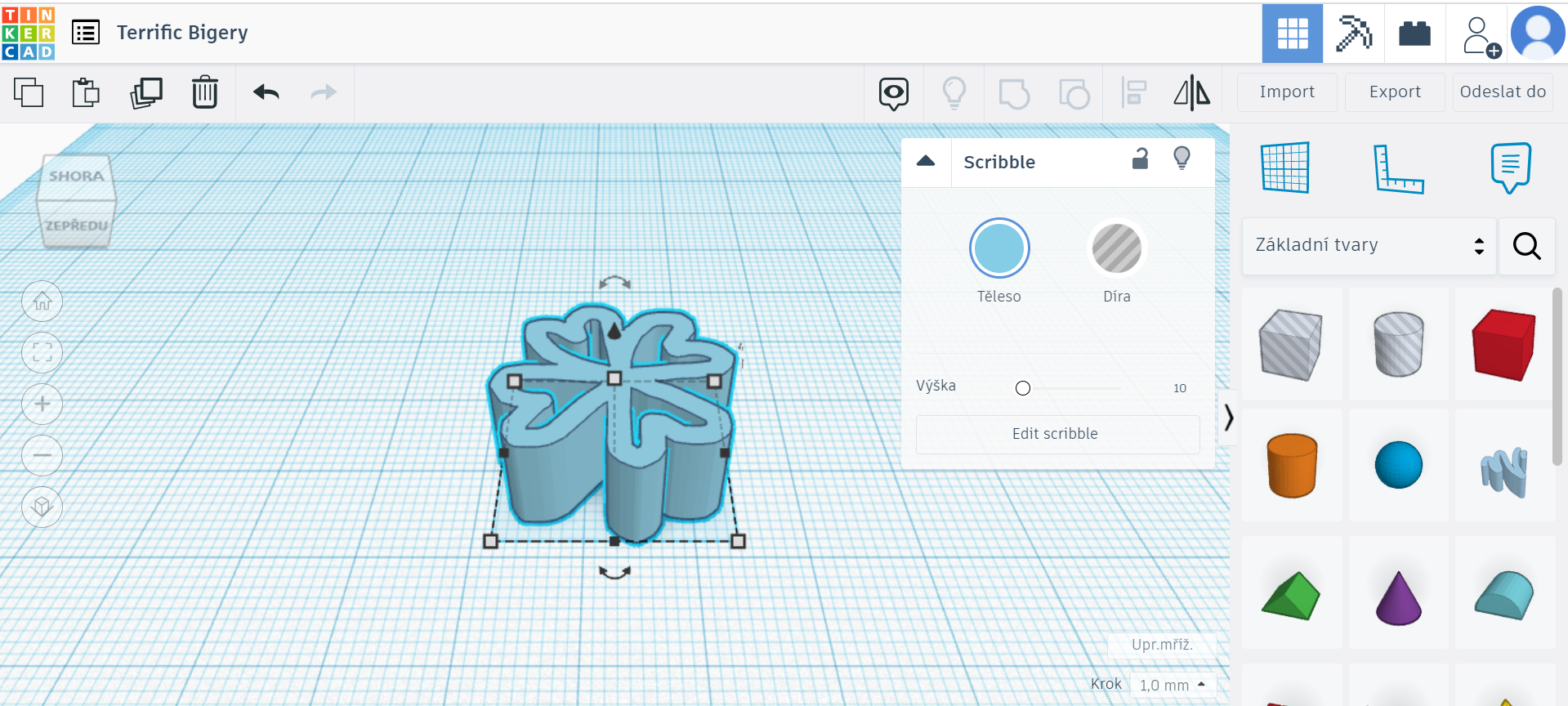
Task: Open the Základní tvary shape category dropdown
Action: [1369, 245]
